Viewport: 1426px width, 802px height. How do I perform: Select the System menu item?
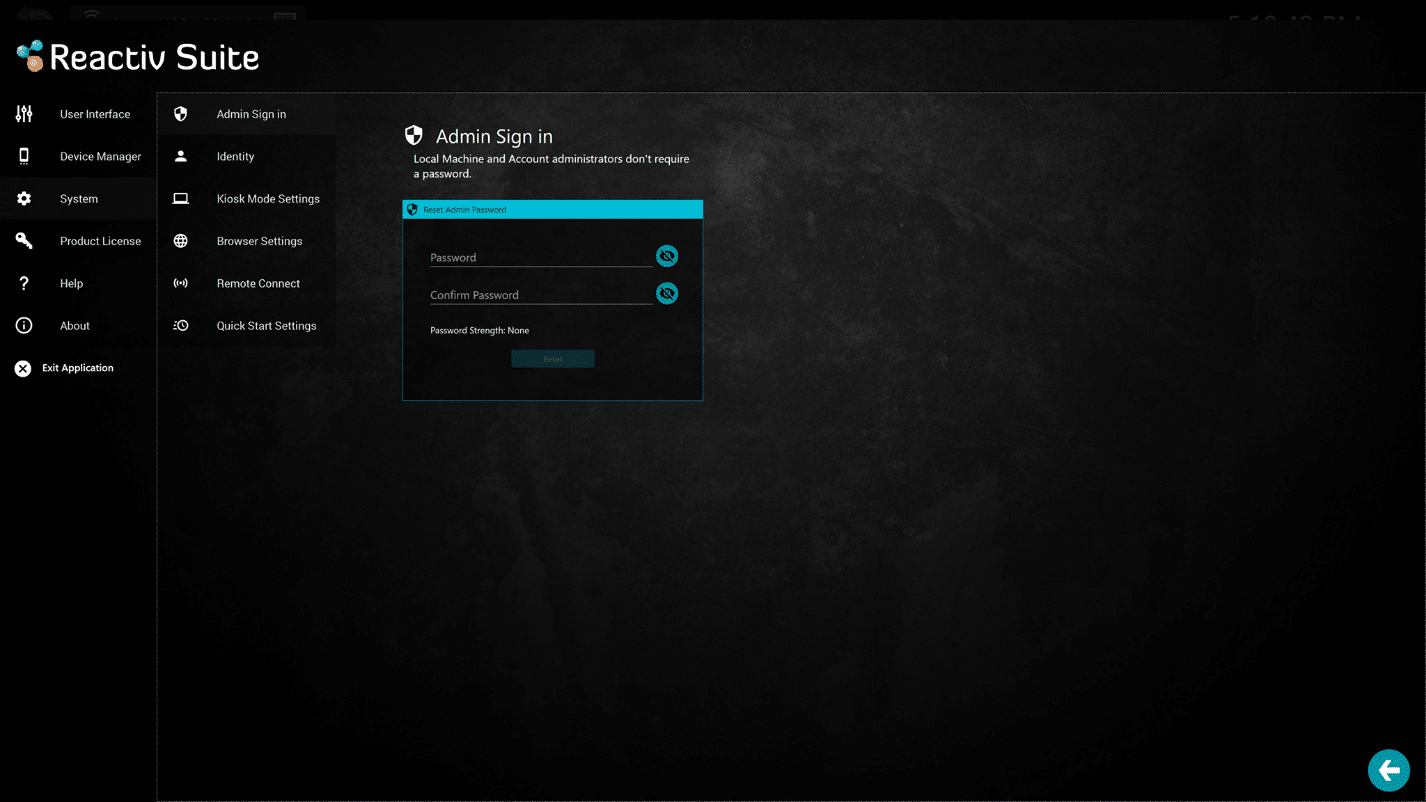pyautogui.click(x=78, y=199)
